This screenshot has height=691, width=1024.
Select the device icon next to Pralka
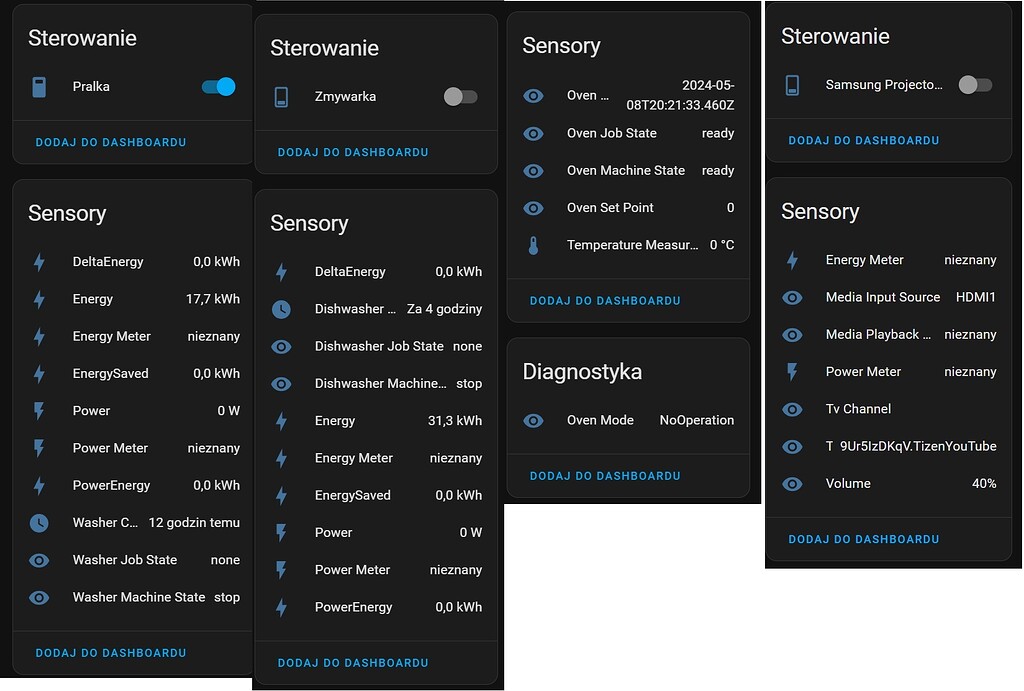coord(38,86)
